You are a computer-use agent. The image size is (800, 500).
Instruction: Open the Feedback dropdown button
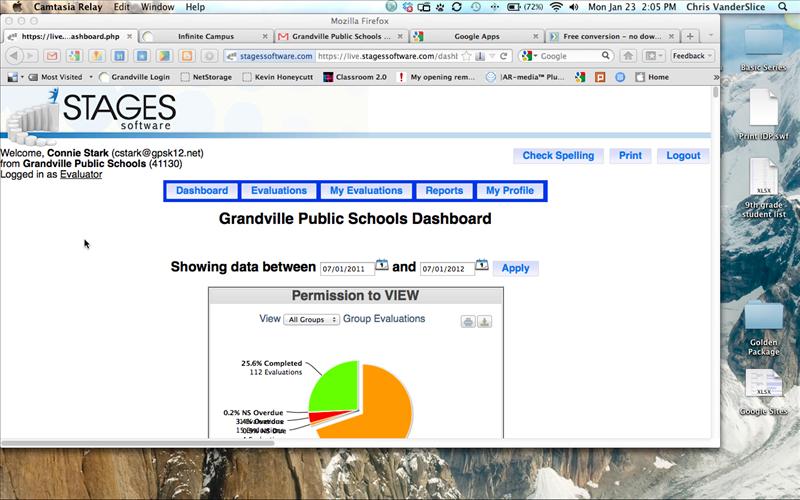[x=692, y=56]
